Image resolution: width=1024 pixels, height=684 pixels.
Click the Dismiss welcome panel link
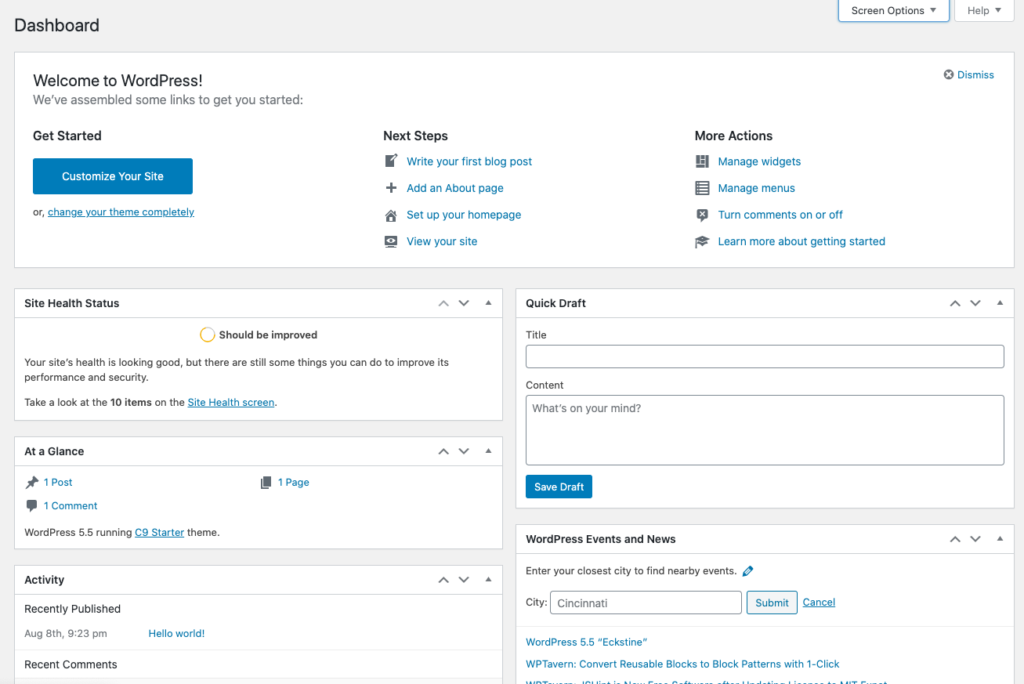(975, 74)
